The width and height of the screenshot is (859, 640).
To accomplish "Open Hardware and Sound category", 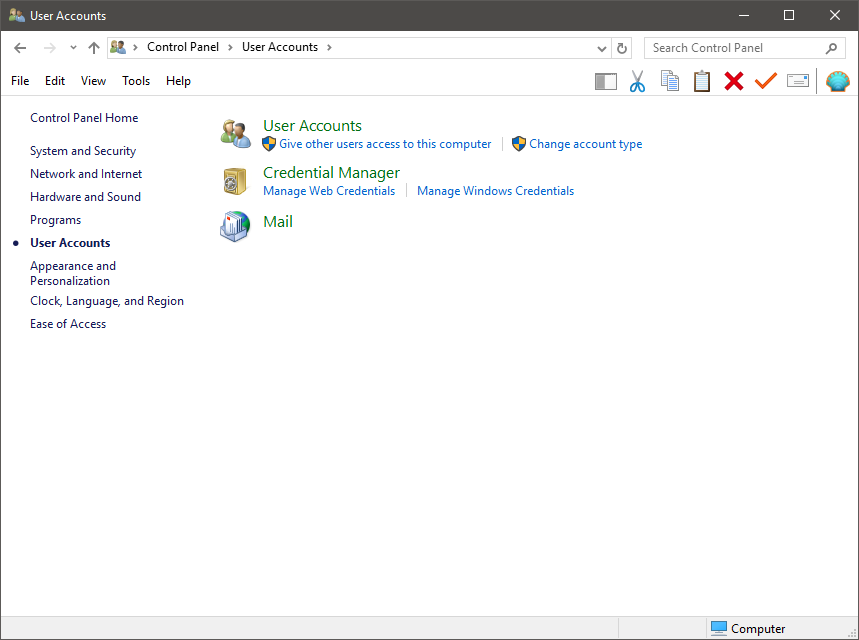I will tap(85, 197).
